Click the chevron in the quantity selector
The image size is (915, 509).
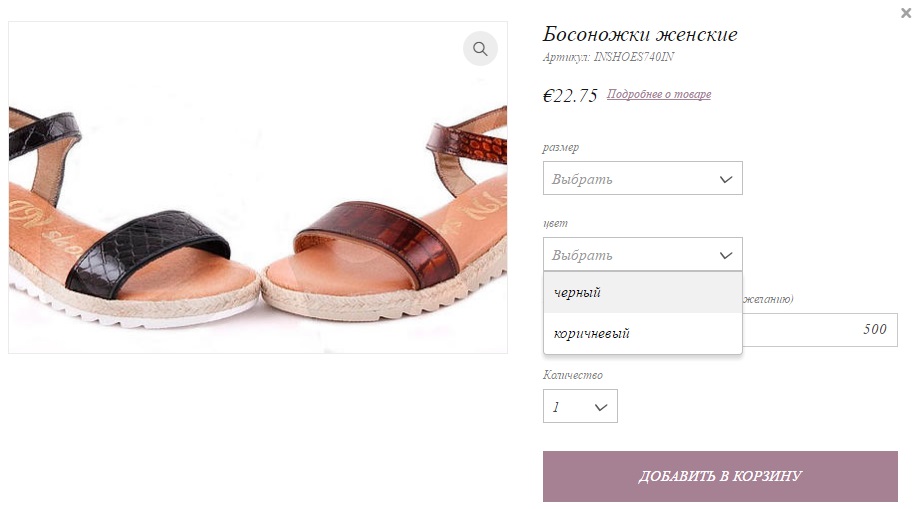[600, 407]
